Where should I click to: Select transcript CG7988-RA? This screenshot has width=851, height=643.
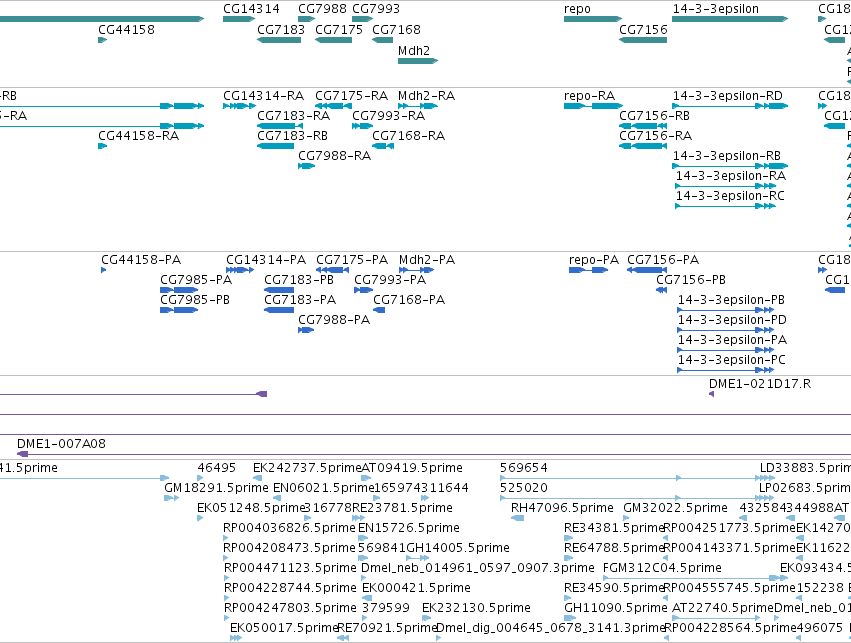307,166
